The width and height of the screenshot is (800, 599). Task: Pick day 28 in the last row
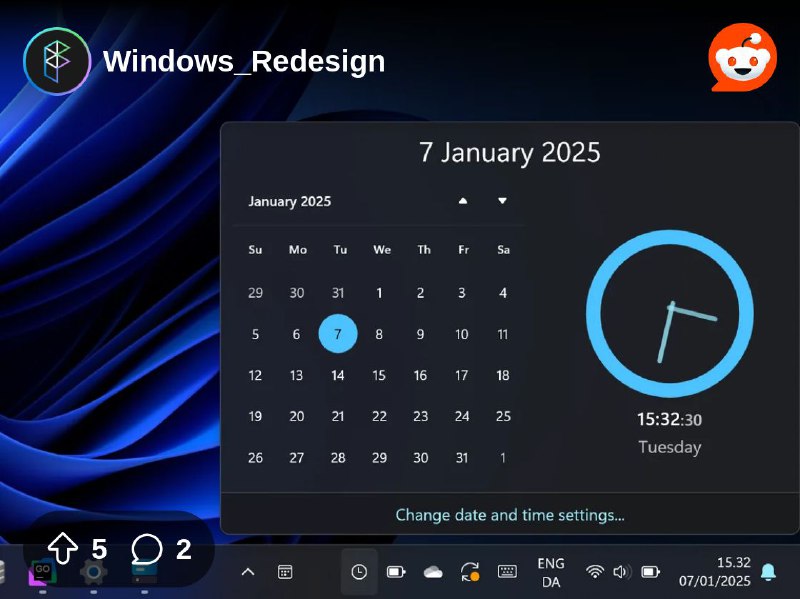point(338,458)
